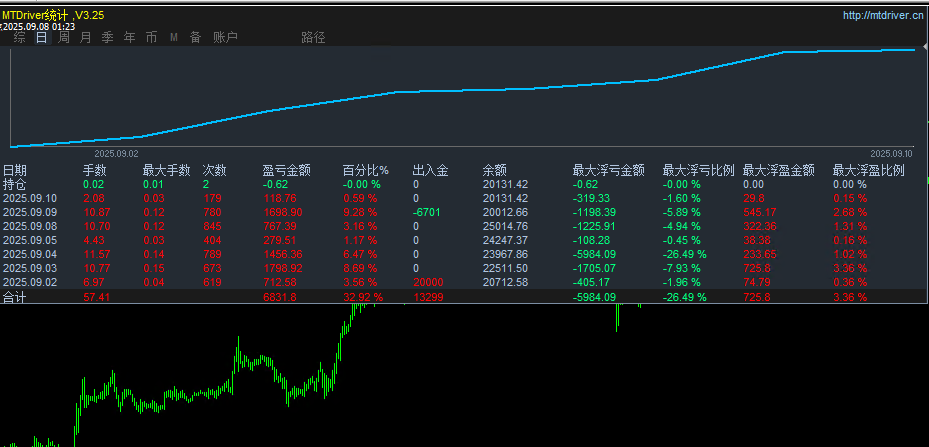Click the 6831.8 total profit value
Viewport: 929px width, 447px height.
coord(280,297)
